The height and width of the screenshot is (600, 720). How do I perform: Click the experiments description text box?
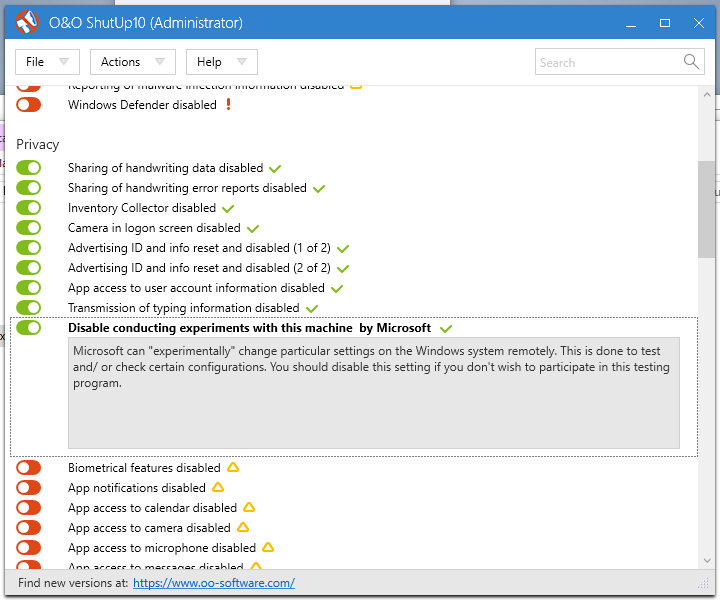(x=374, y=393)
